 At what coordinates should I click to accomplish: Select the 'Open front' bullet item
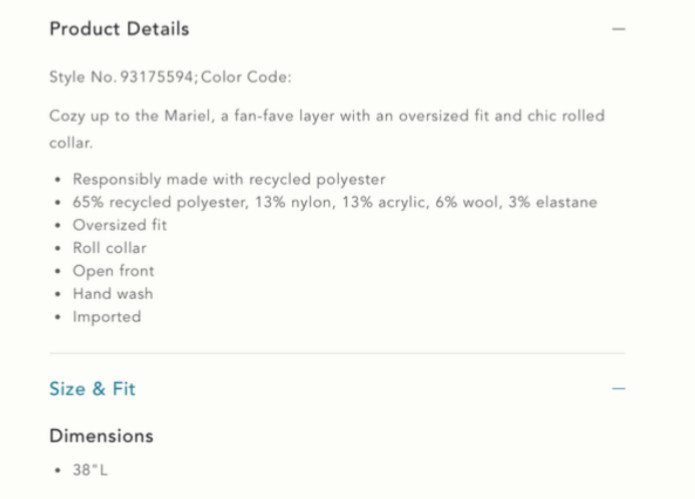coord(113,271)
